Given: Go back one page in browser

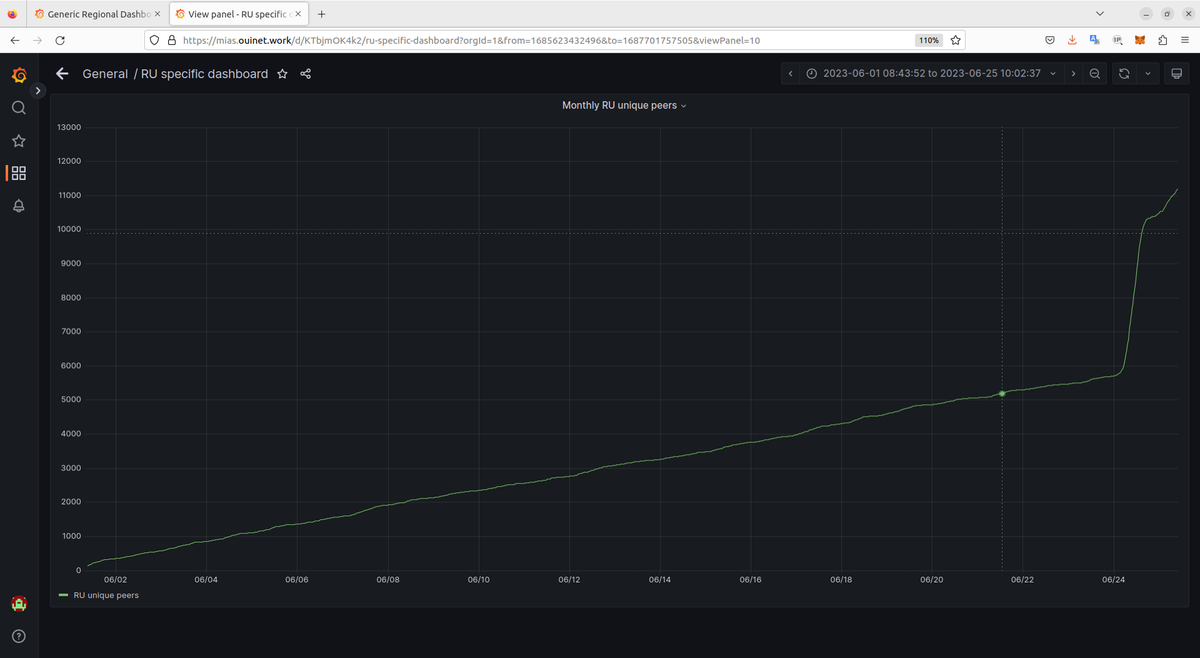Looking at the screenshot, I should 14,40.
